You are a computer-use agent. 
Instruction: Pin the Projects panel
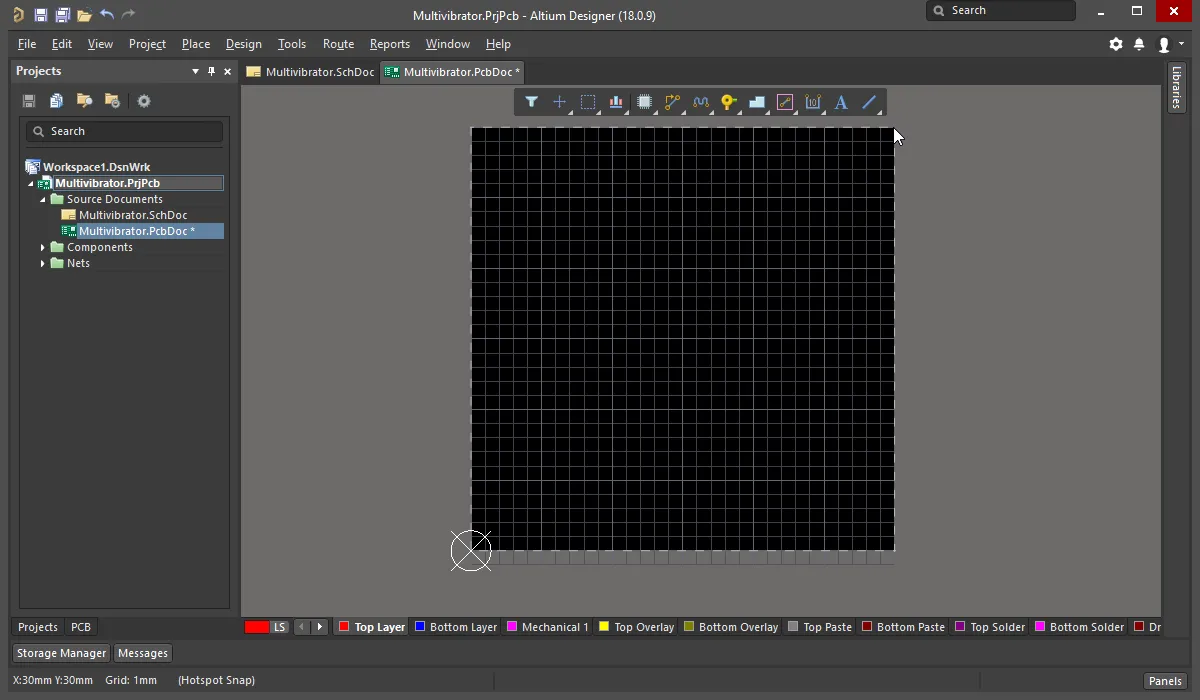[211, 71]
